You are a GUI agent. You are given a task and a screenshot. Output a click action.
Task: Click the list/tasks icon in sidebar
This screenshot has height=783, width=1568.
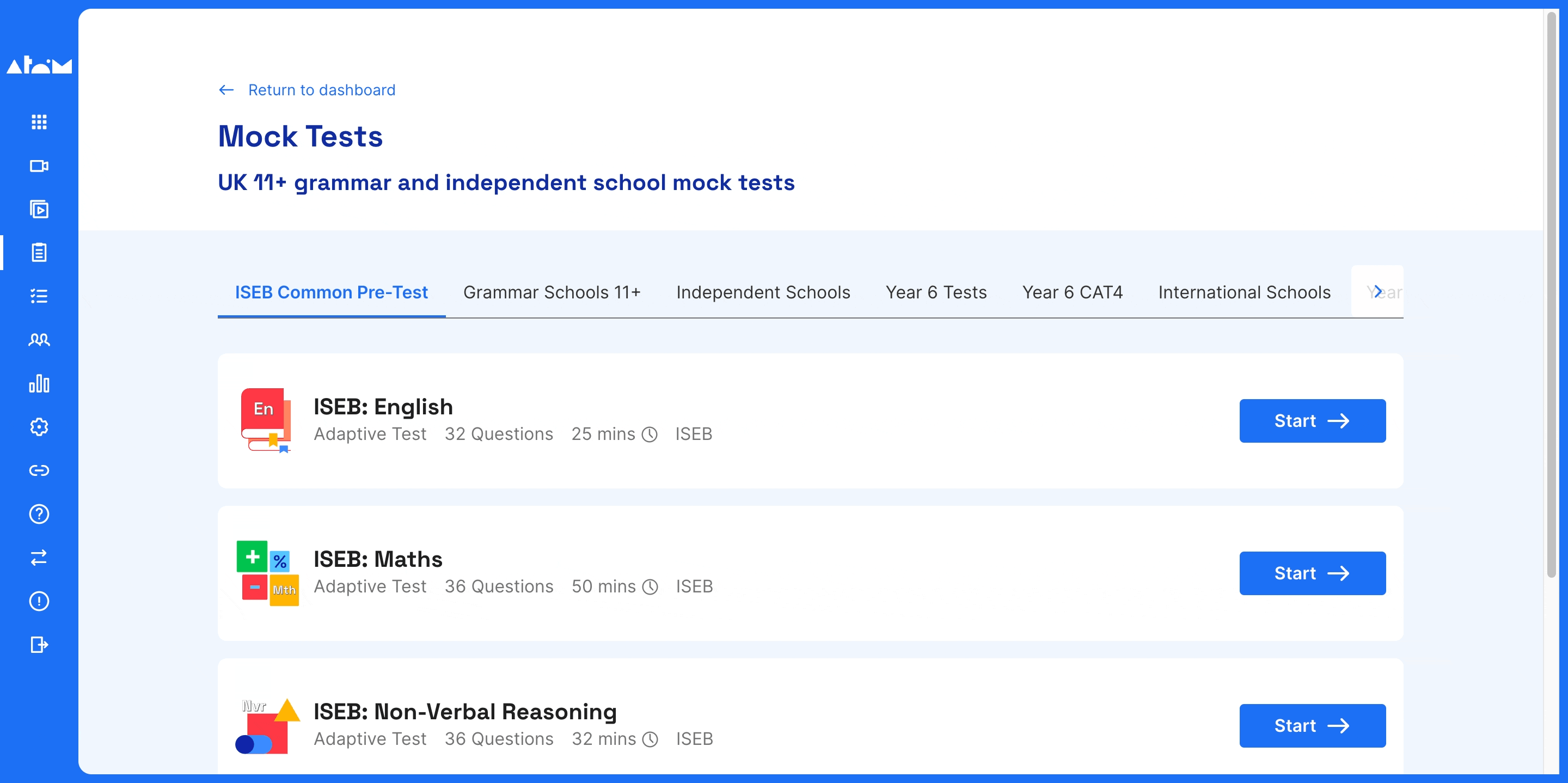[x=40, y=296]
